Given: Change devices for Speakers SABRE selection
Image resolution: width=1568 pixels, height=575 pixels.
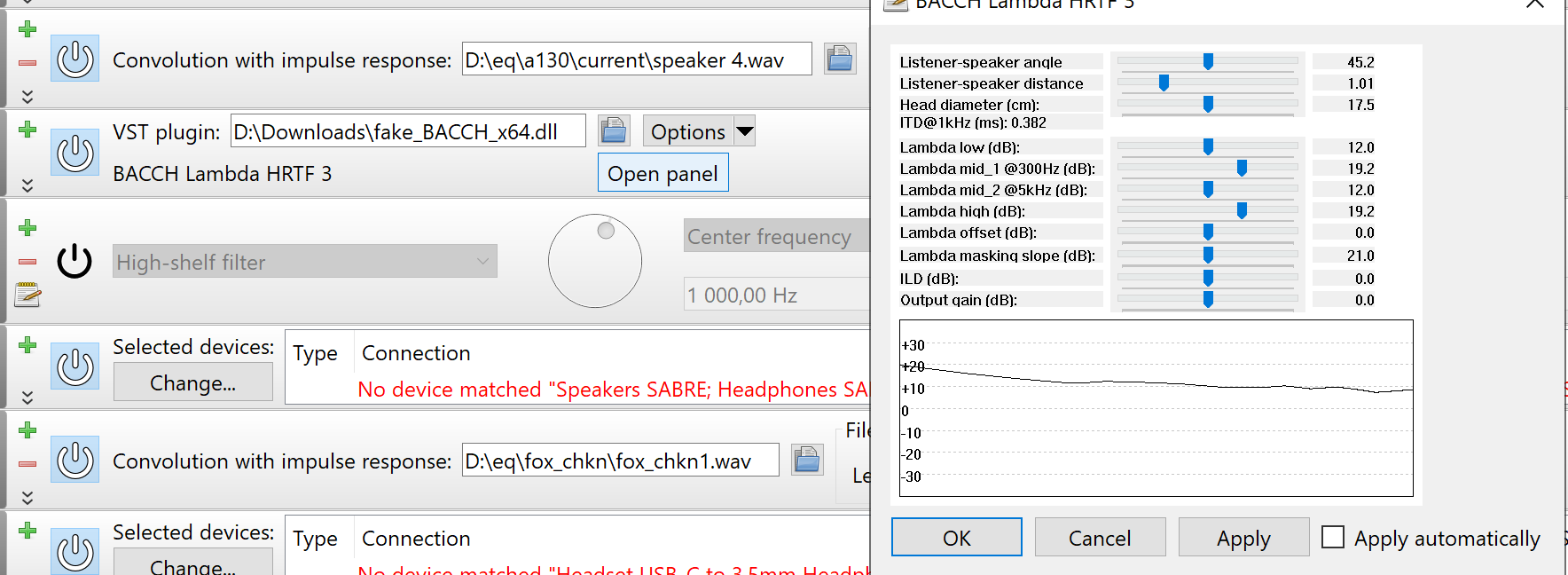Looking at the screenshot, I should [x=193, y=382].
